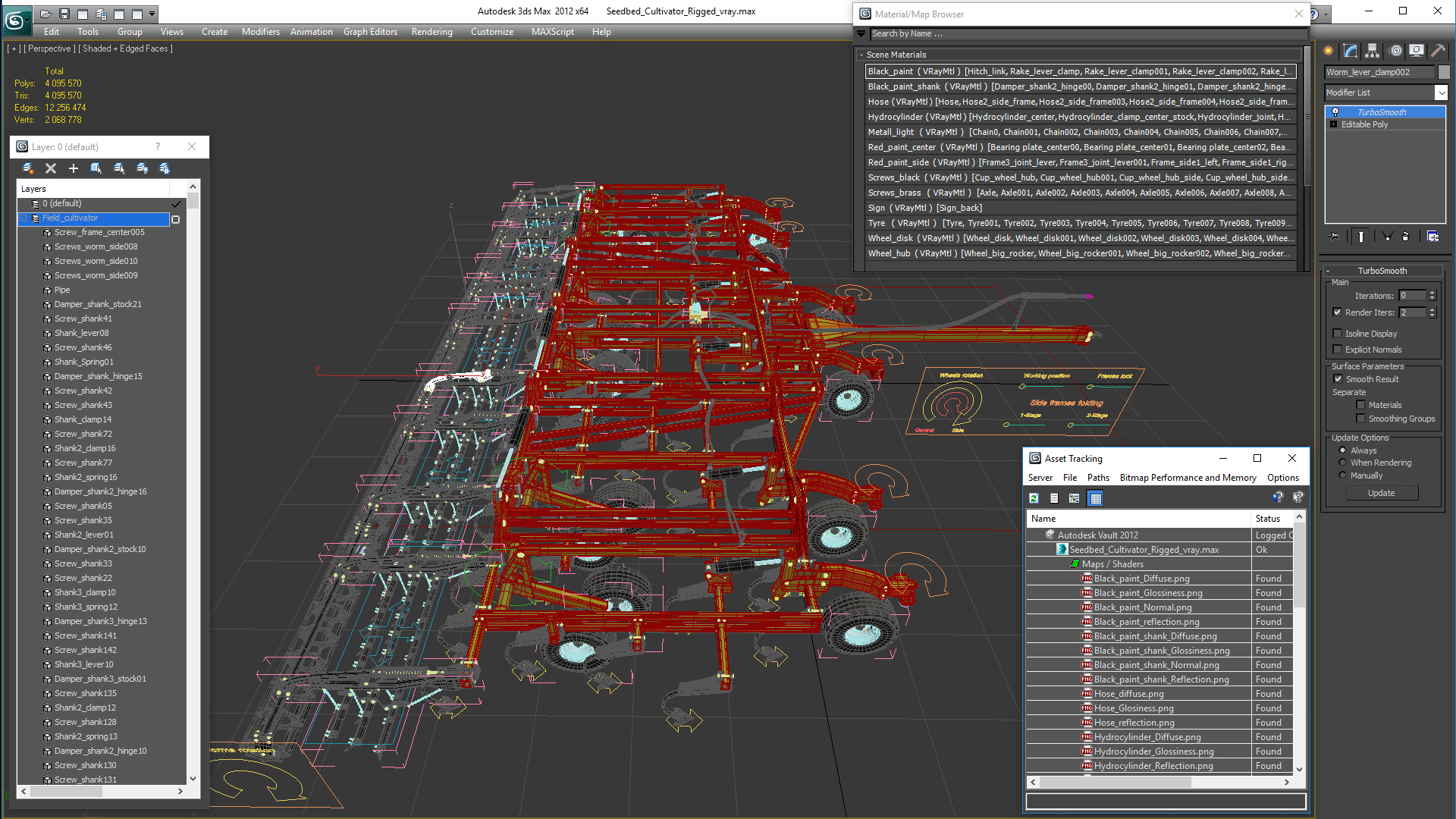Screen dimensions: 1456x819
Task: Open the Modifier List dropdown
Action: pyautogui.click(x=1441, y=93)
